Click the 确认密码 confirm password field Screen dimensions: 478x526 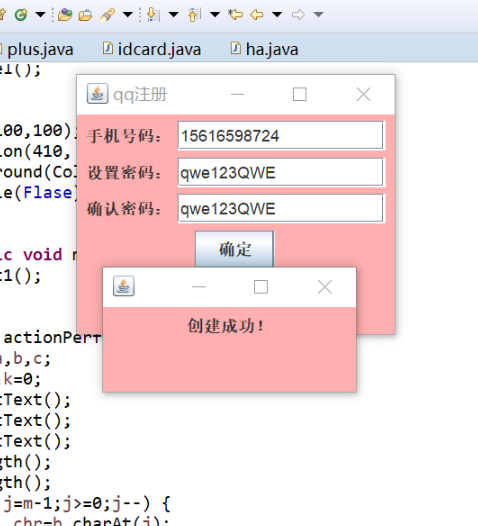coord(280,209)
